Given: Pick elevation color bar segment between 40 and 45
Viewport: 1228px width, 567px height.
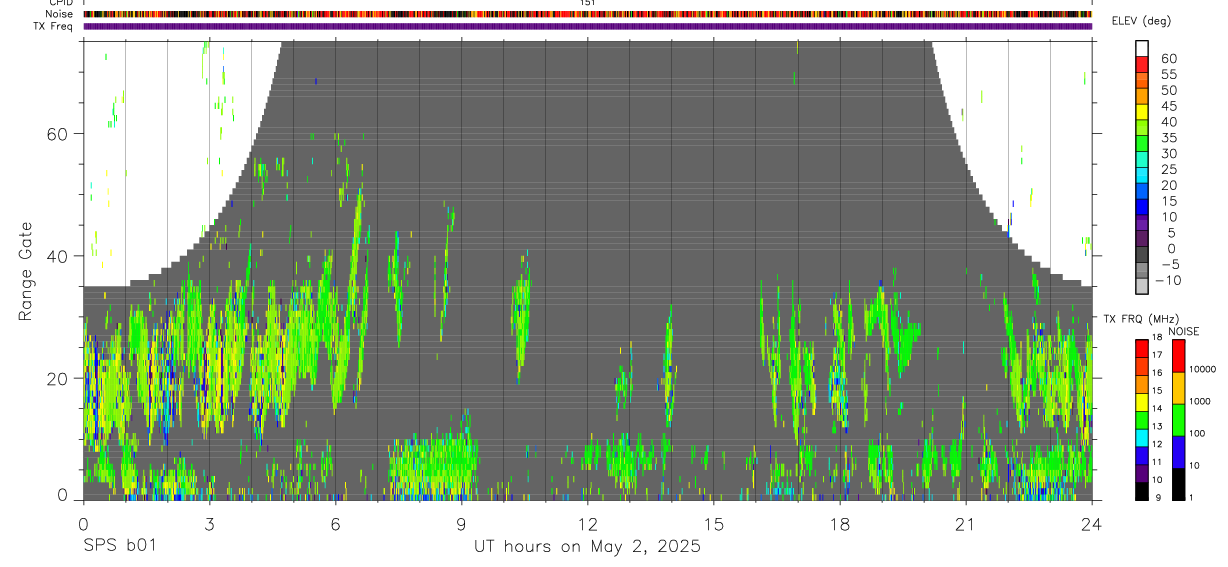Looking at the screenshot, I should click(1142, 111).
